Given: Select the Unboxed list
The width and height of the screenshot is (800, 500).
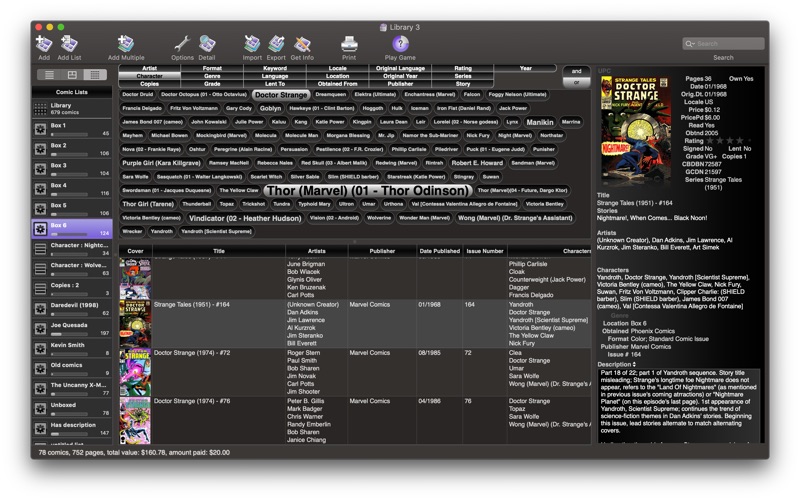Looking at the screenshot, I should (72, 408).
